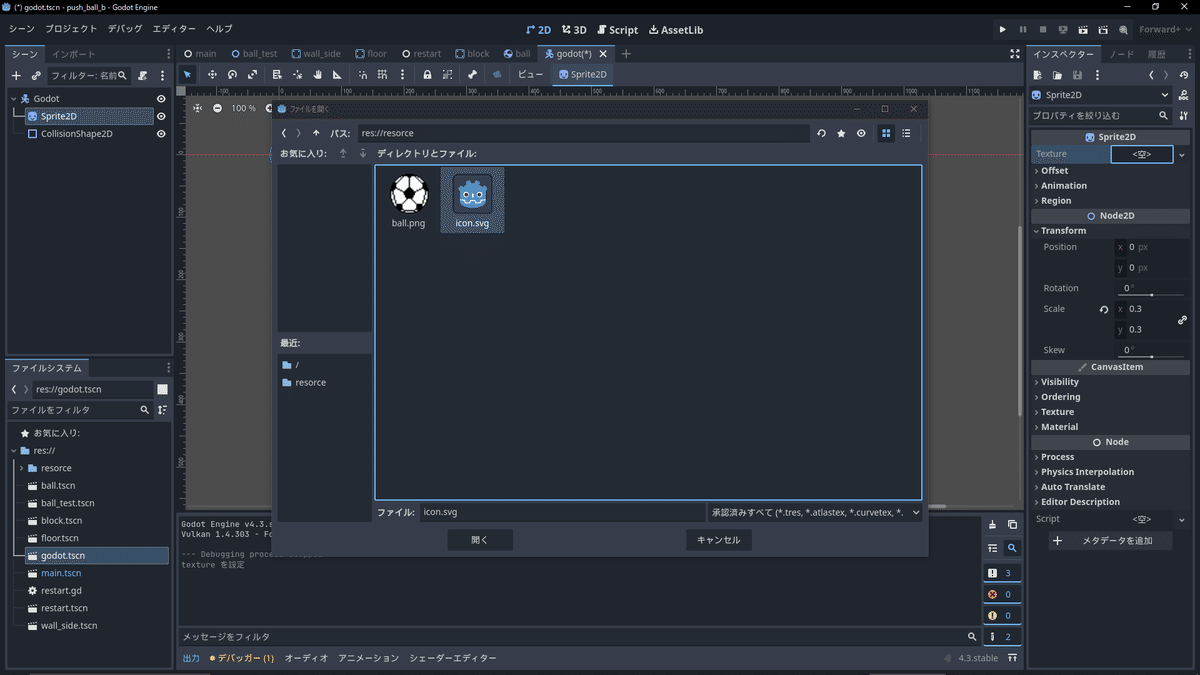This screenshot has width=1200, height=675.
Task: Select the Move tool in the 2D toolbar
Action: (x=211, y=74)
